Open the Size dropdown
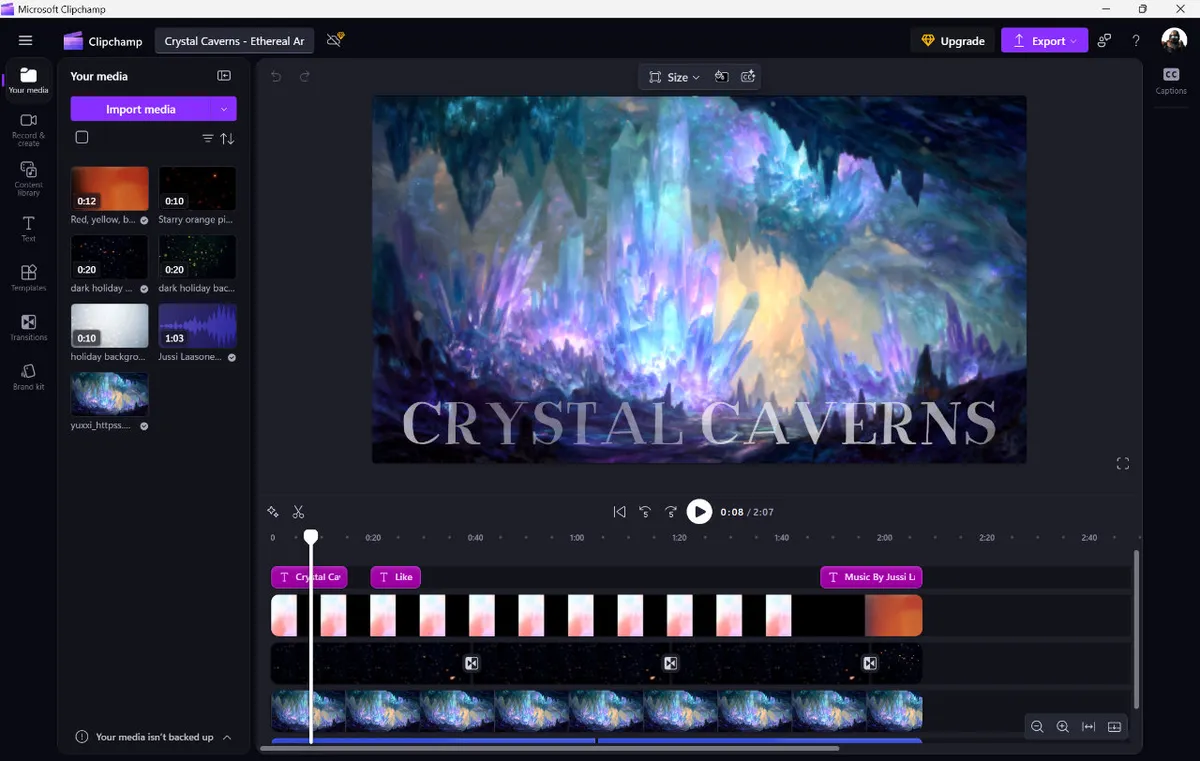Screen dimensions: 1200x761 673,76
